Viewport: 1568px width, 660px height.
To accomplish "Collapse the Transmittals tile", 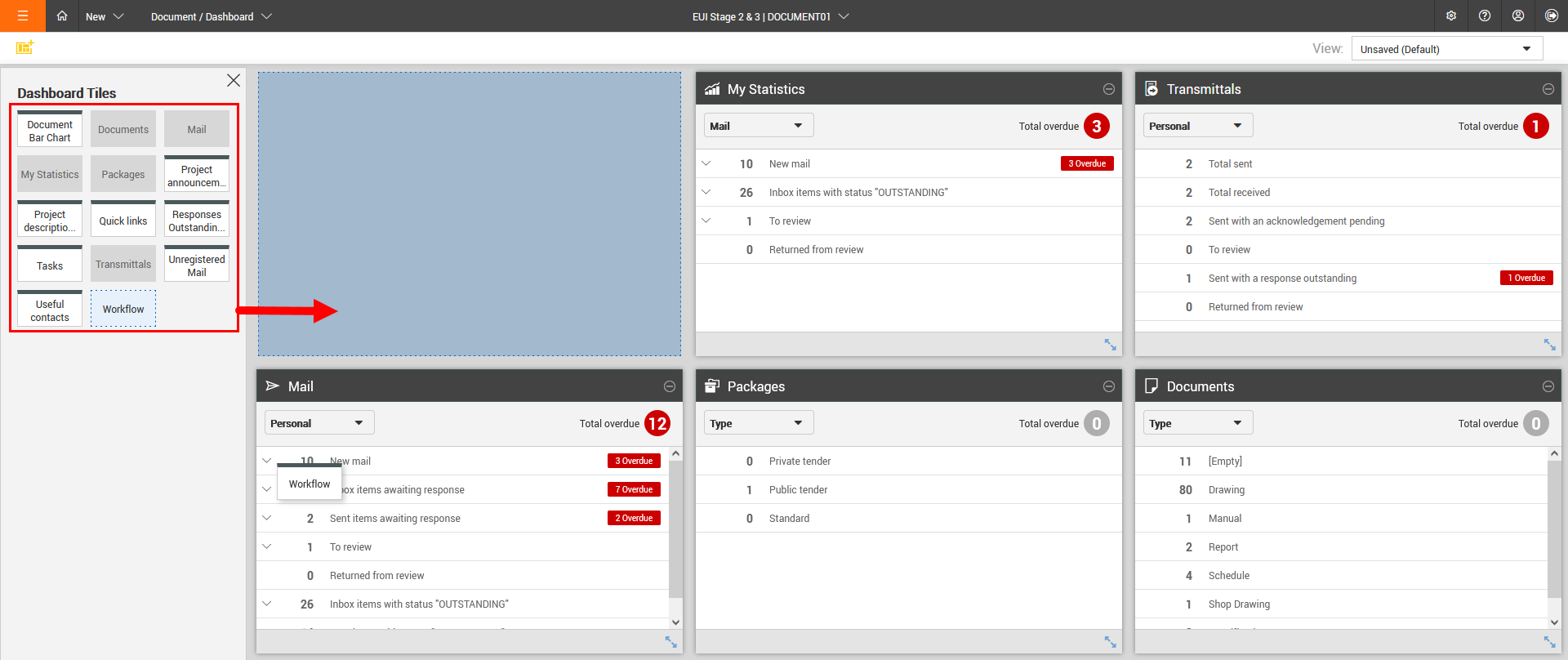I will 1548,89.
